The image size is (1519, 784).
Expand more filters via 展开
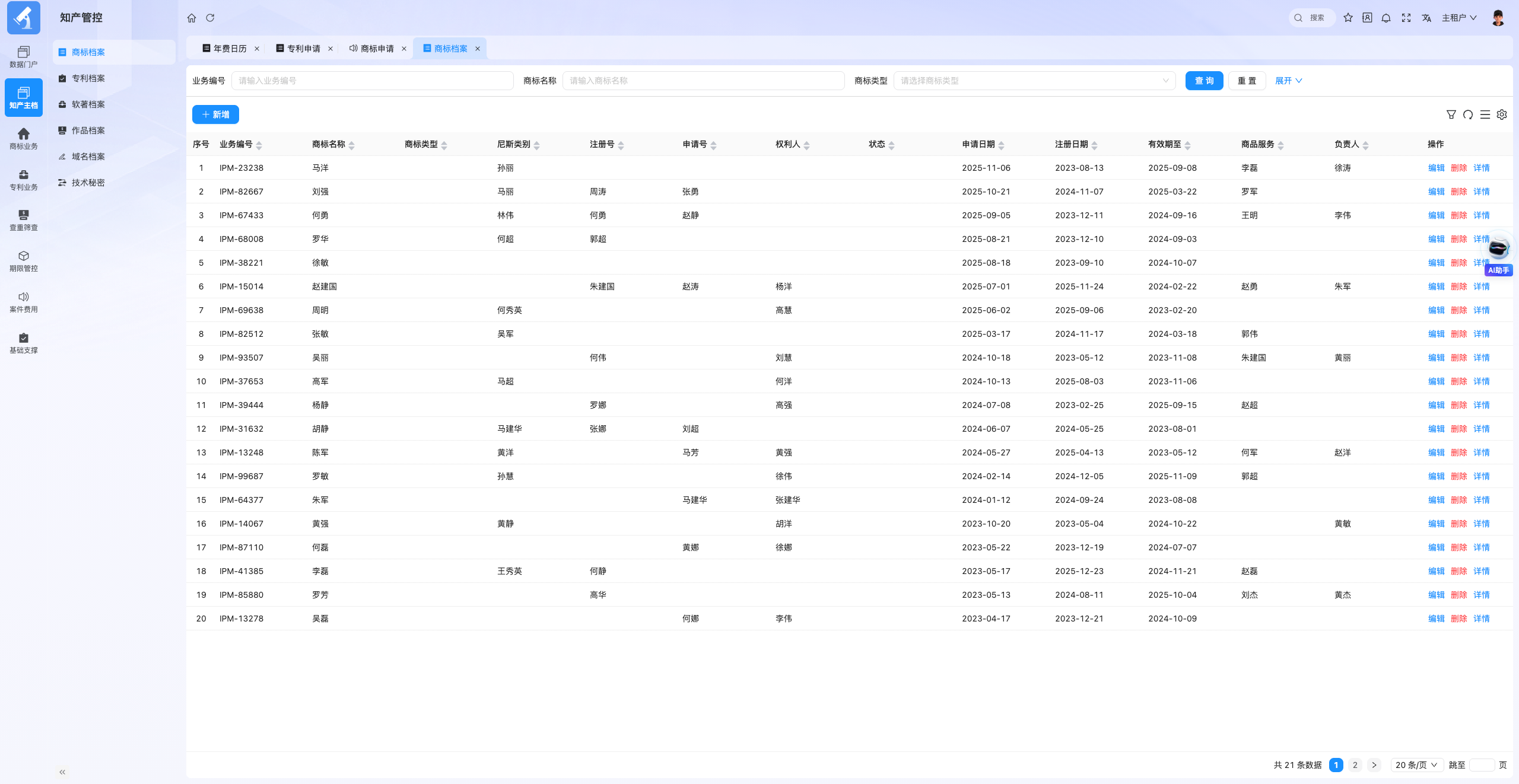(x=1288, y=81)
